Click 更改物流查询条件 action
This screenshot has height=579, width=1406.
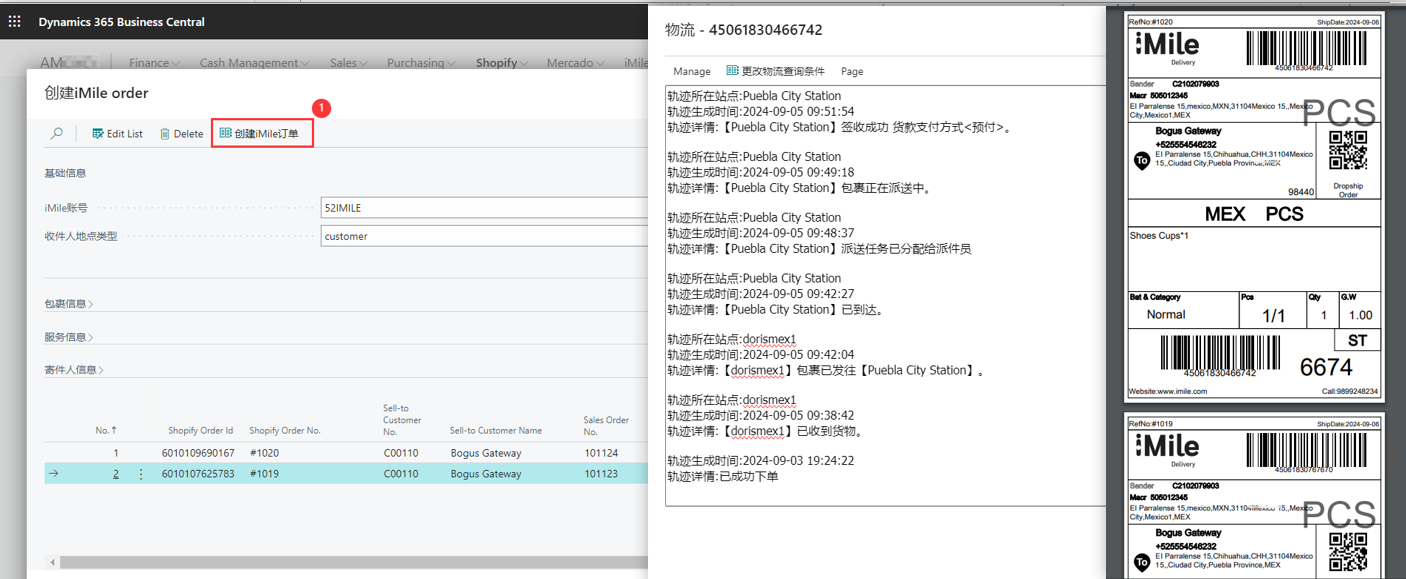coord(775,71)
